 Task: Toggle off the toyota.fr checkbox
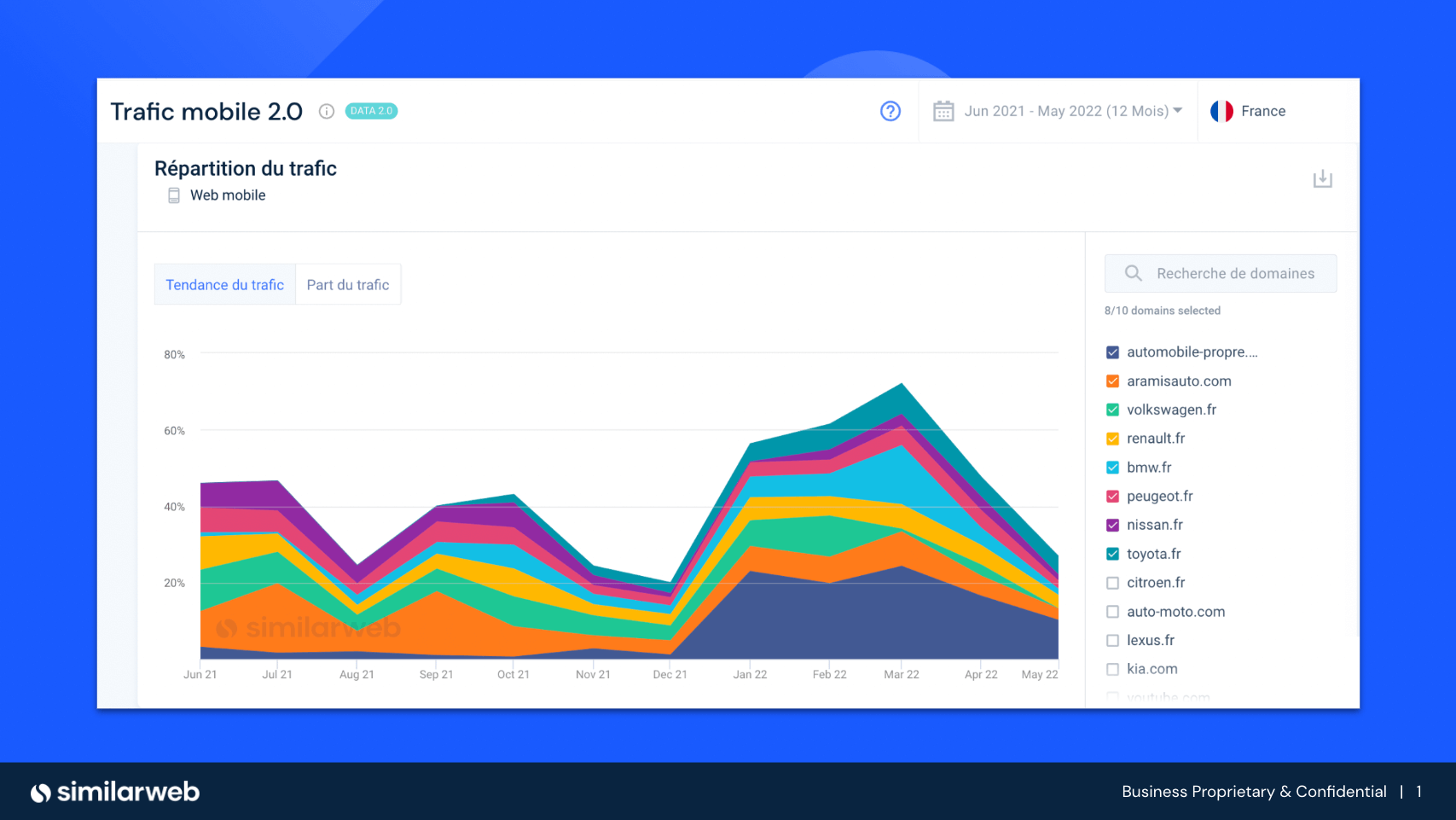[1112, 554]
